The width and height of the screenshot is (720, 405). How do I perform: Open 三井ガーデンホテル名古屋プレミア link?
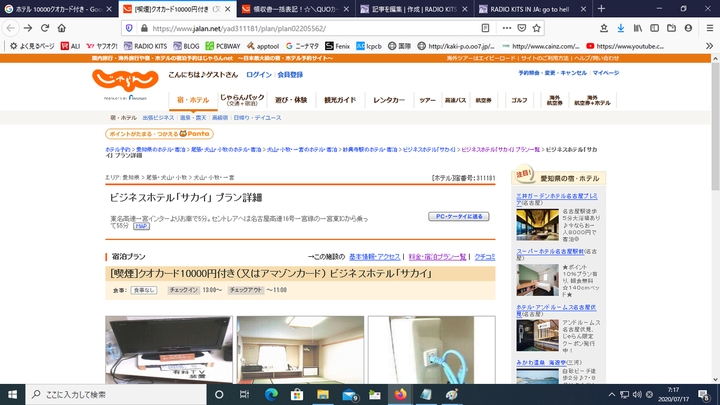tap(557, 199)
